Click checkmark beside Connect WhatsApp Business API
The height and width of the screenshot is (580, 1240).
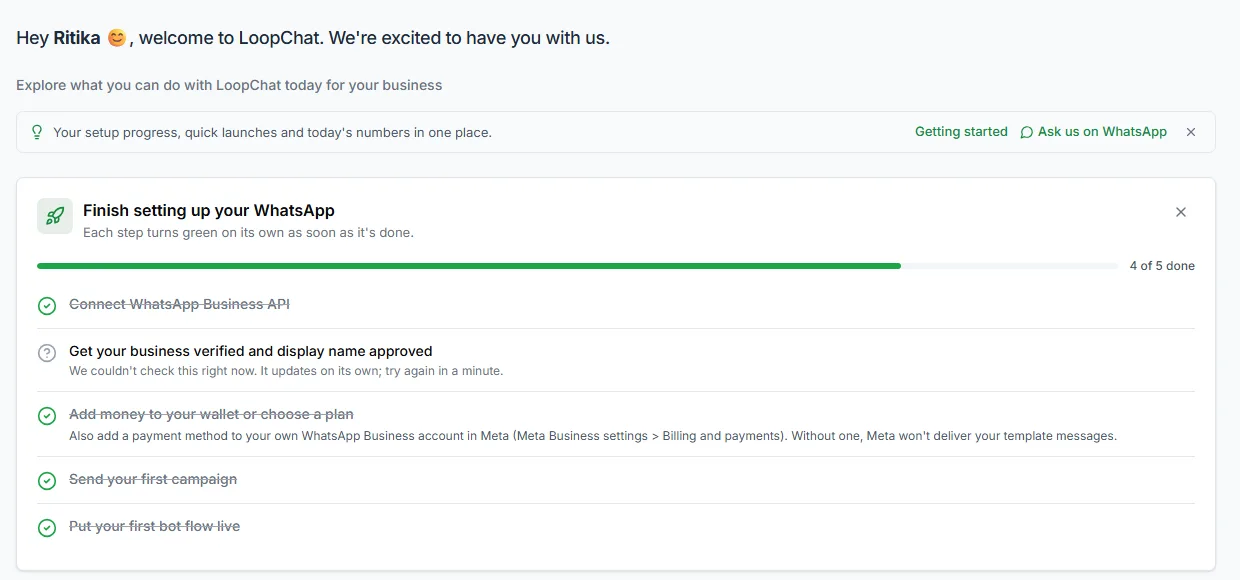[x=47, y=305]
